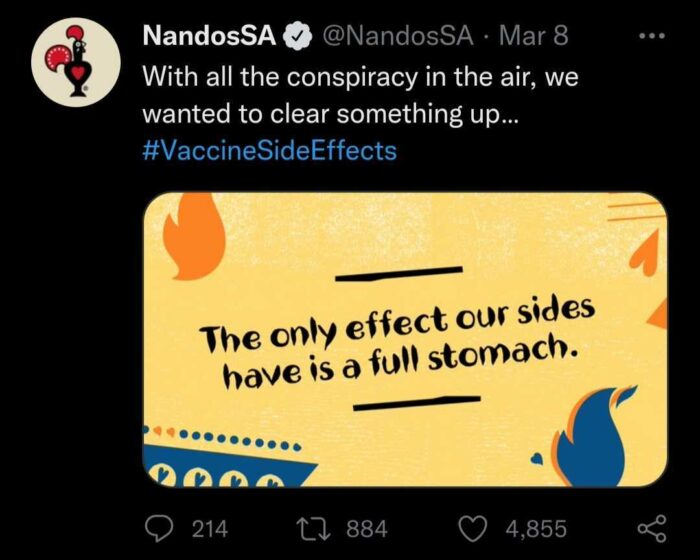Open the three-dot more options menu
Image resolution: width=700 pixels, height=560 pixels.
point(652,35)
